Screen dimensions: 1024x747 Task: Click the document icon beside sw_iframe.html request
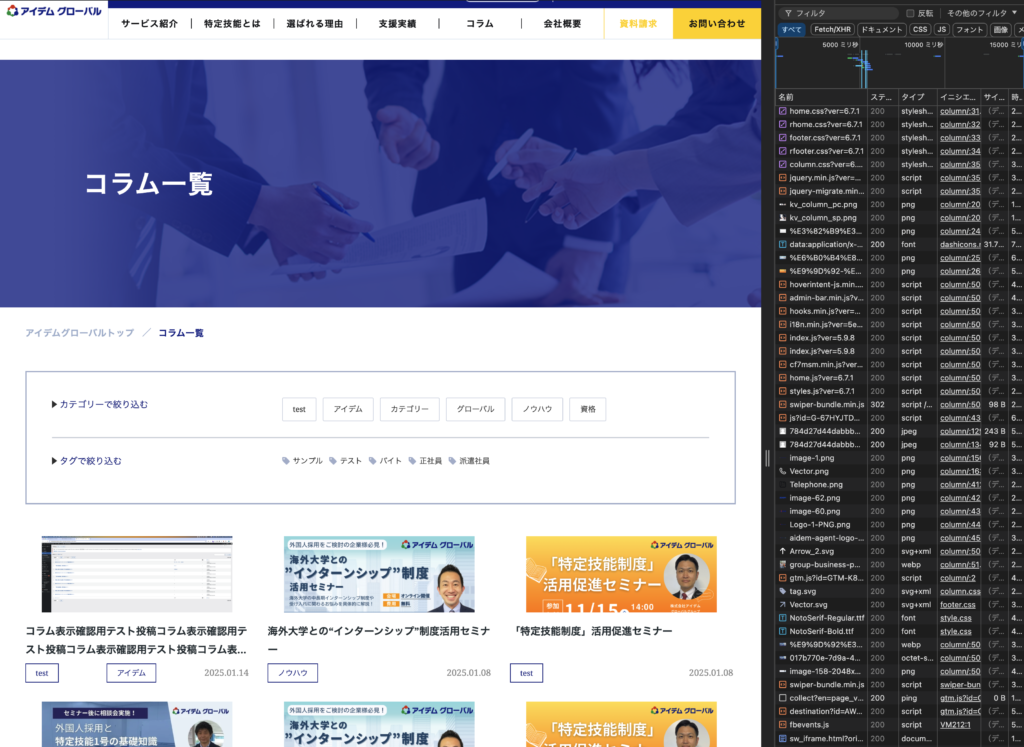click(x=782, y=738)
